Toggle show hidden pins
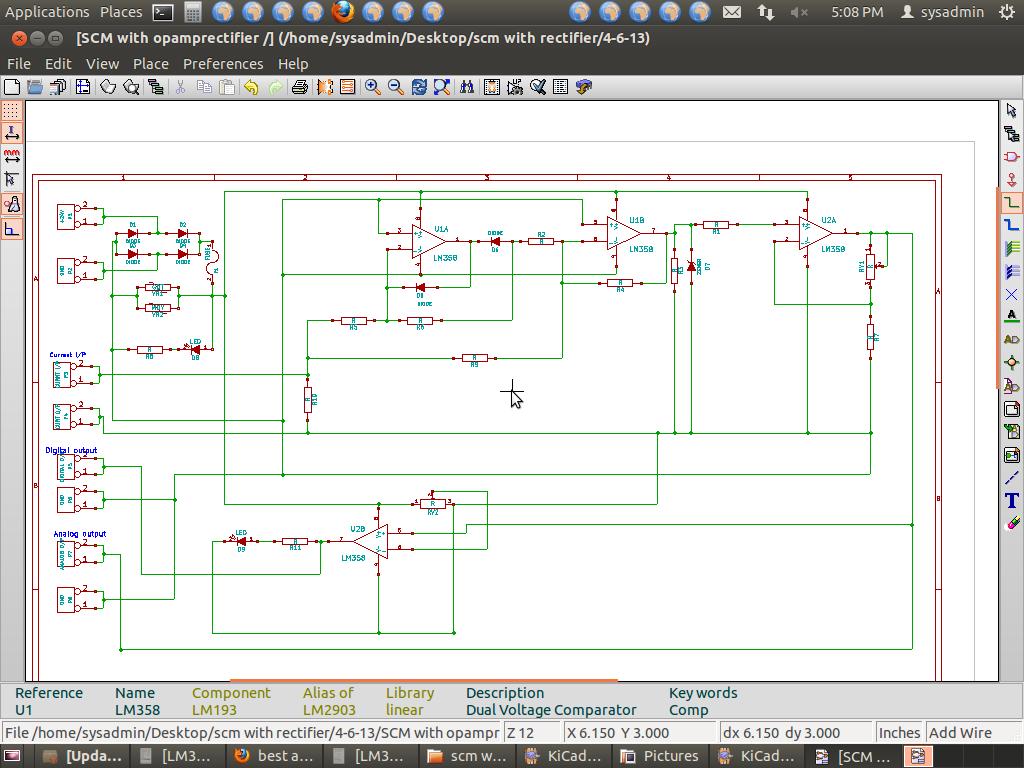 click(x=11, y=204)
